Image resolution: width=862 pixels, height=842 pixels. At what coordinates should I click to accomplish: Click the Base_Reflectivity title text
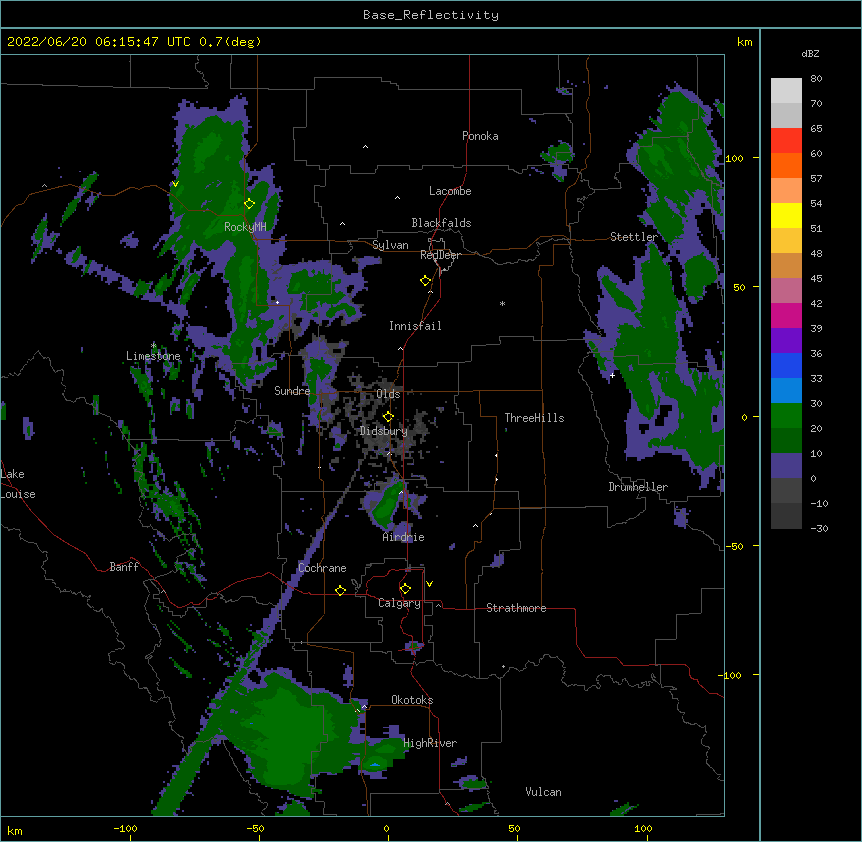click(x=431, y=15)
